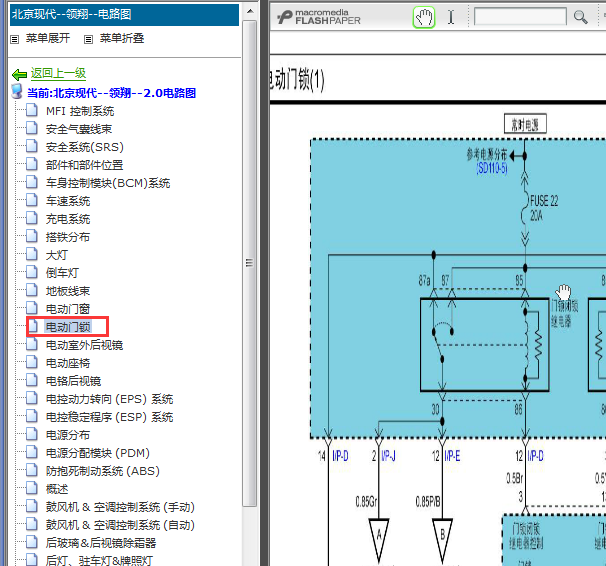Open the 电动门锁 tree item
The height and width of the screenshot is (566, 606).
point(68,327)
